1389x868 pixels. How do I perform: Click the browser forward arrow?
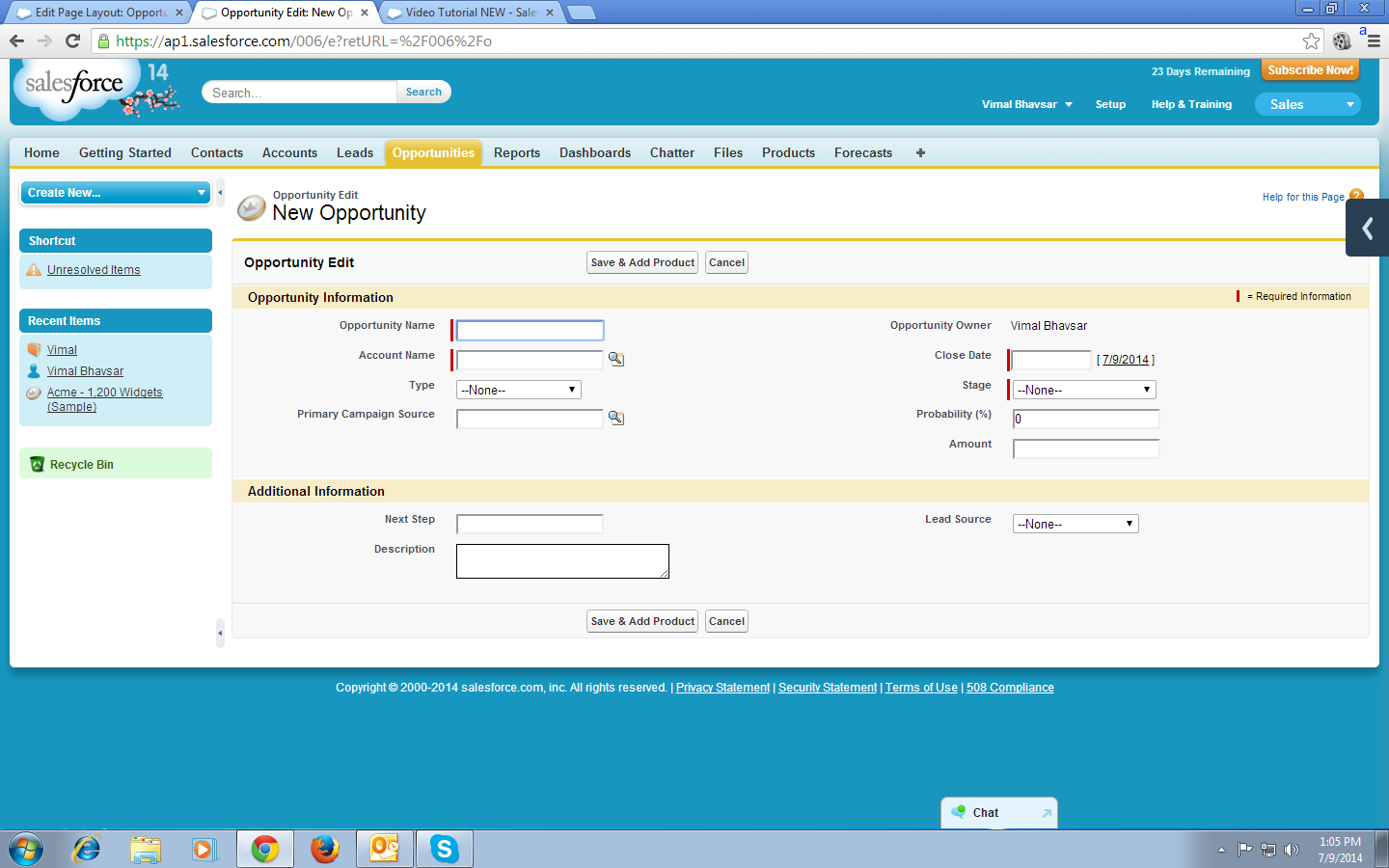pyautogui.click(x=44, y=41)
